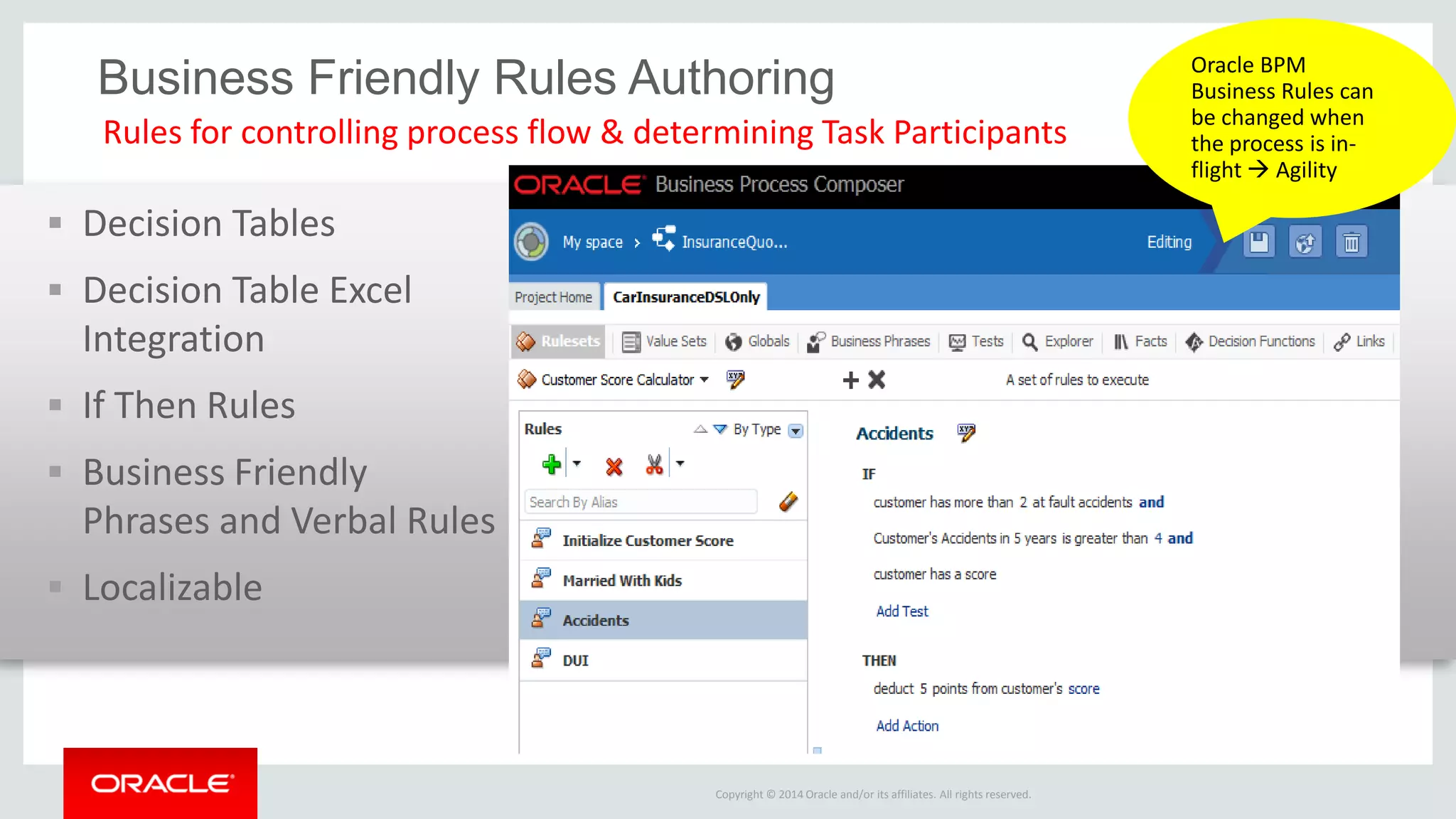The width and height of the screenshot is (1456, 819).
Task: Click scissors cut rule icon
Action: tap(654, 465)
